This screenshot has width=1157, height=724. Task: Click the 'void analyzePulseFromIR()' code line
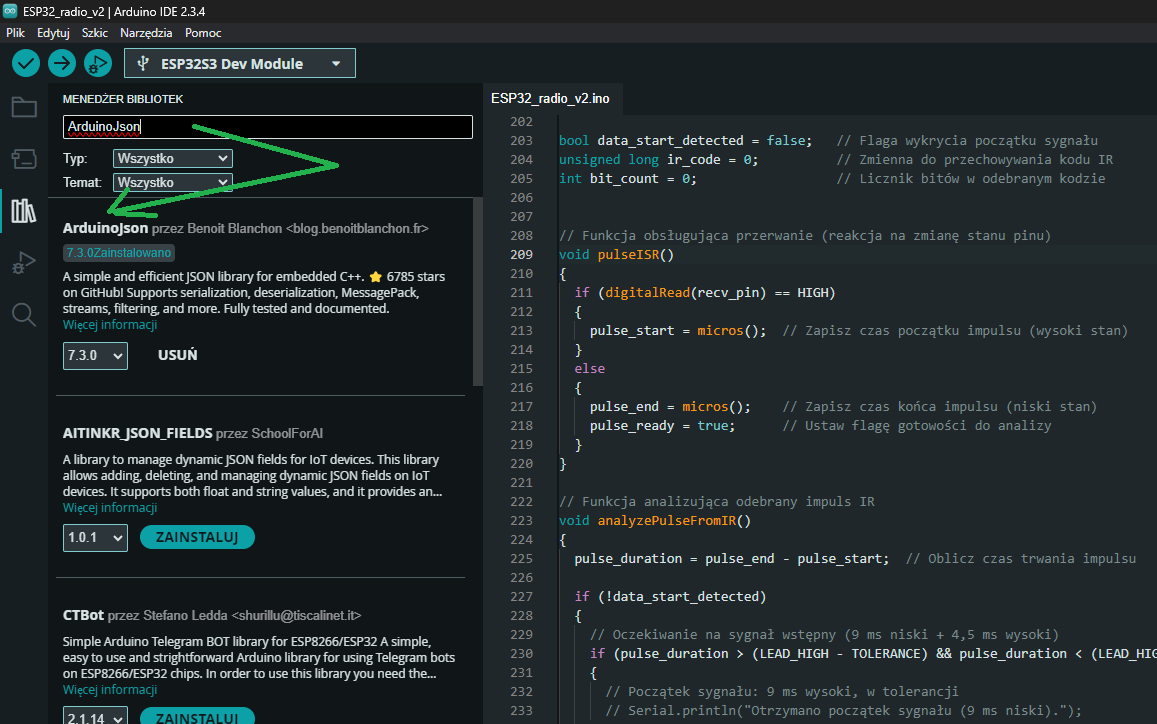(655, 520)
